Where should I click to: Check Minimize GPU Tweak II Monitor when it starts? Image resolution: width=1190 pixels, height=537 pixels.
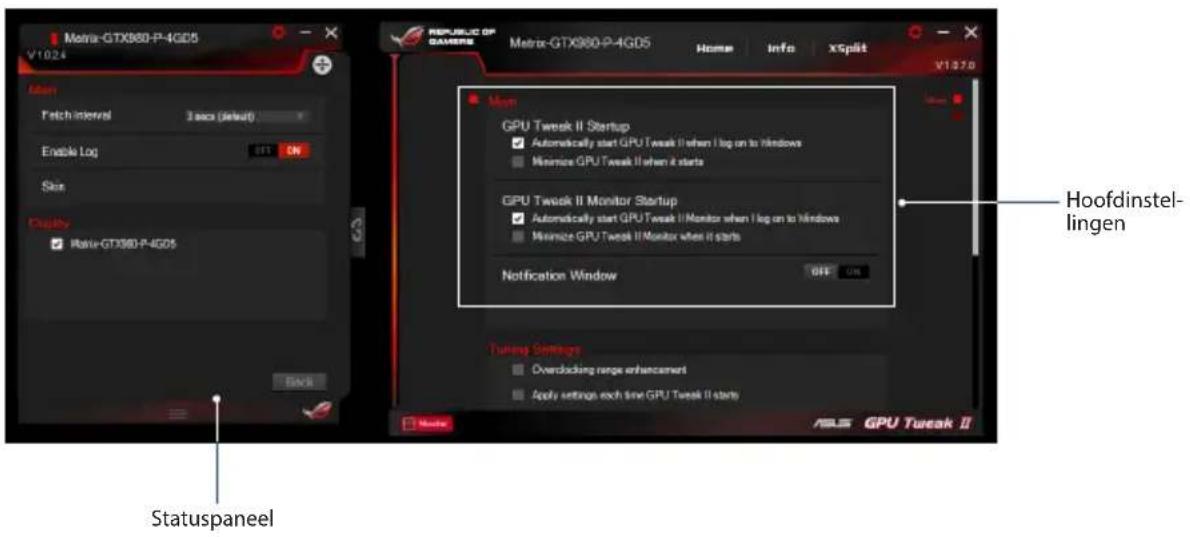point(517,237)
